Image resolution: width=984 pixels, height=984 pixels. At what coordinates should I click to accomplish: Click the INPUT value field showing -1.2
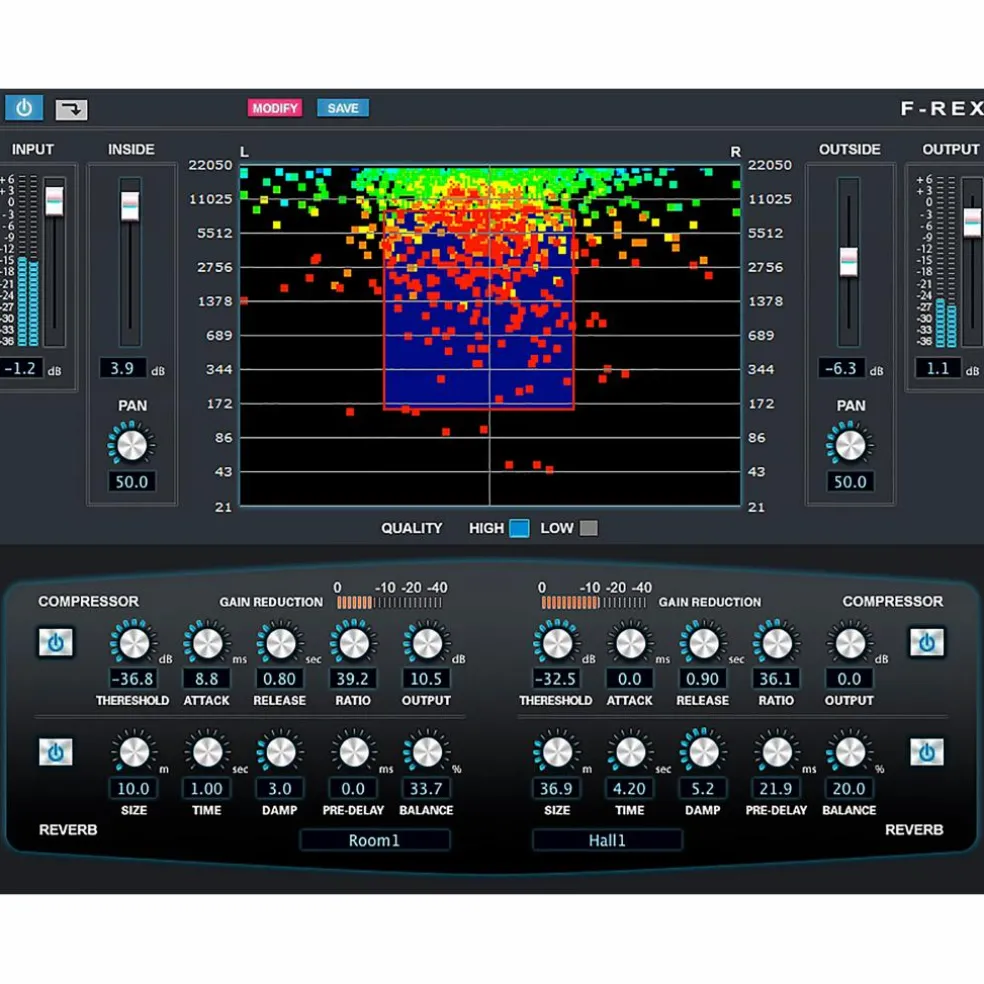(x=21, y=368)
